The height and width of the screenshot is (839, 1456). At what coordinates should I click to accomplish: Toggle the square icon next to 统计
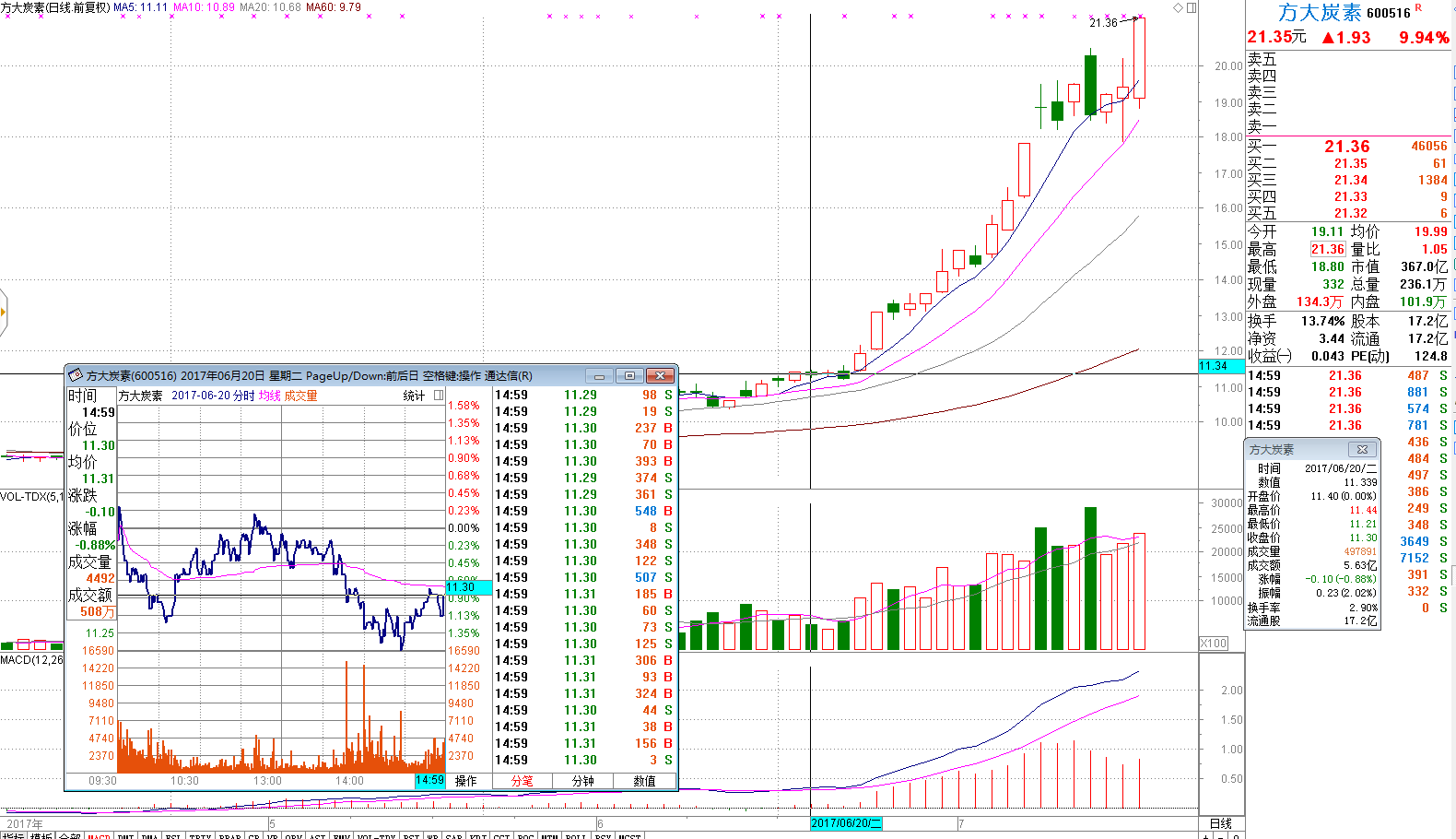[x=439, y=396]
